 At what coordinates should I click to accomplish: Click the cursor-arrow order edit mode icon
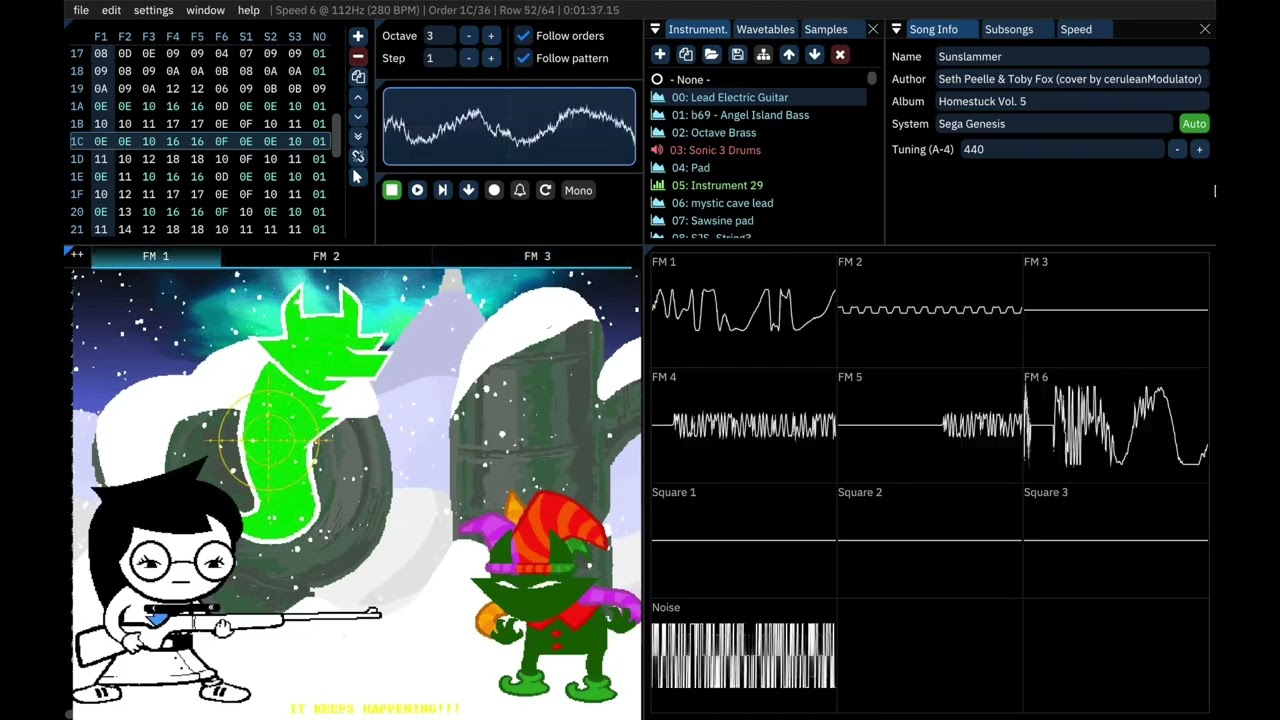(358, 177)
